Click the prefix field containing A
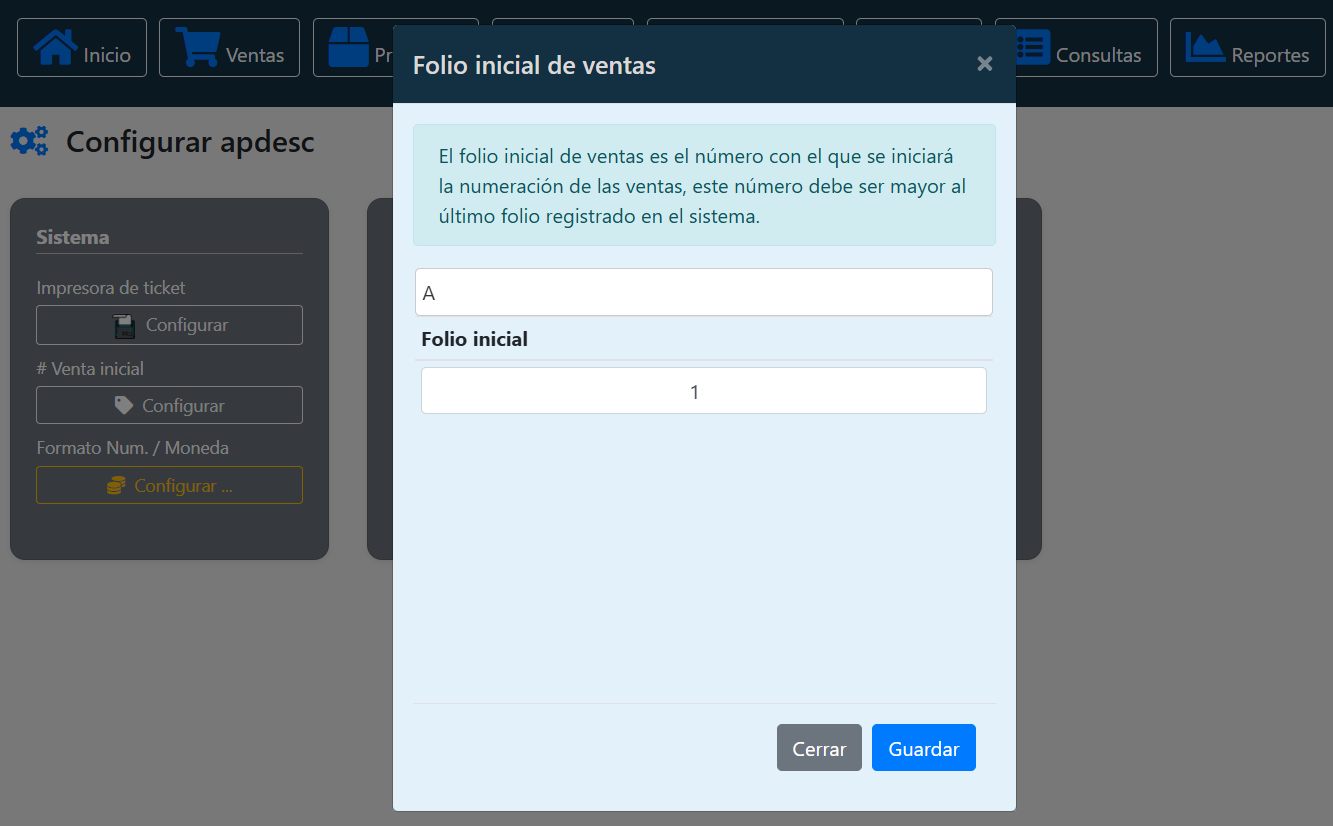The width and height of the screenshot is (1333, 826). [x=703, y=291]
